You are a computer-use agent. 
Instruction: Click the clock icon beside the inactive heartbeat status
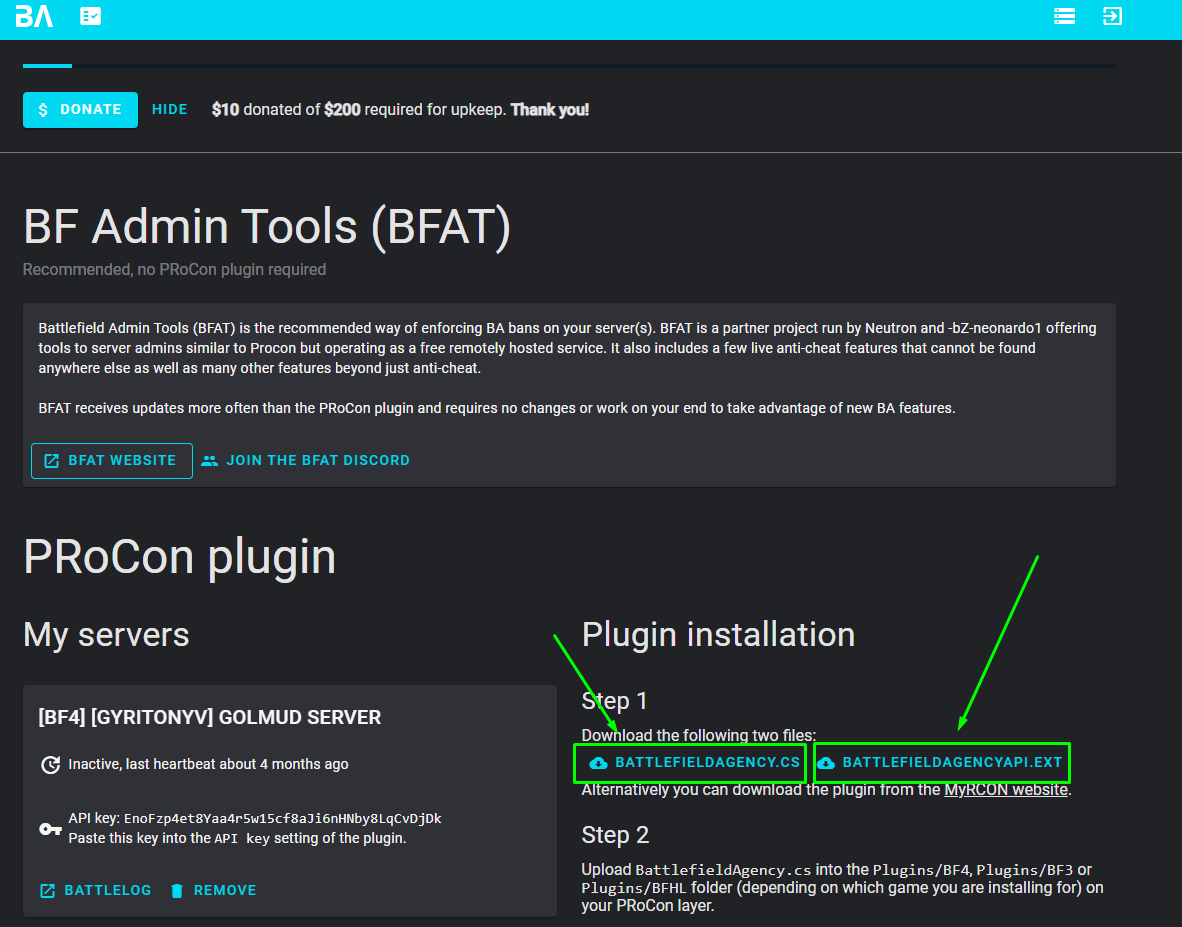[50, 765]
